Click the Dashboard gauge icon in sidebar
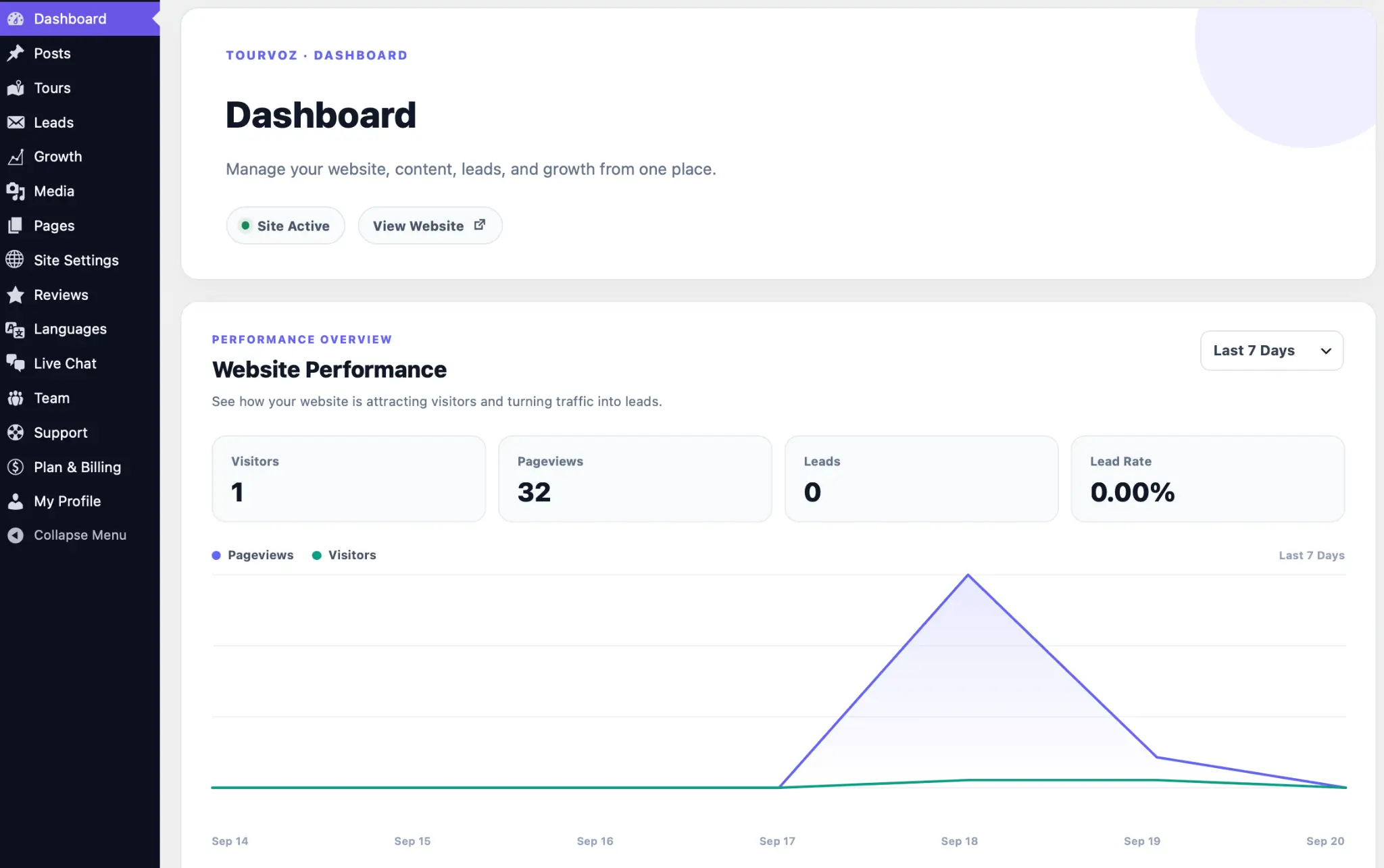Image resolution: width=1384 pixels, height=868 pixels. [x=16, y=19]
